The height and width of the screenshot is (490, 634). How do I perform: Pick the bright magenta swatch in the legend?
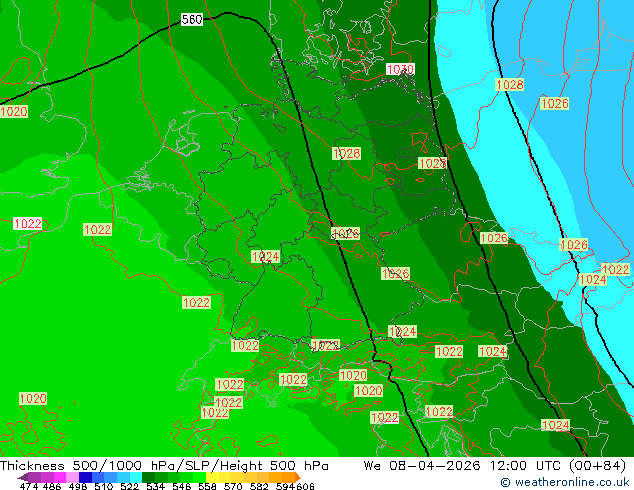60,477
